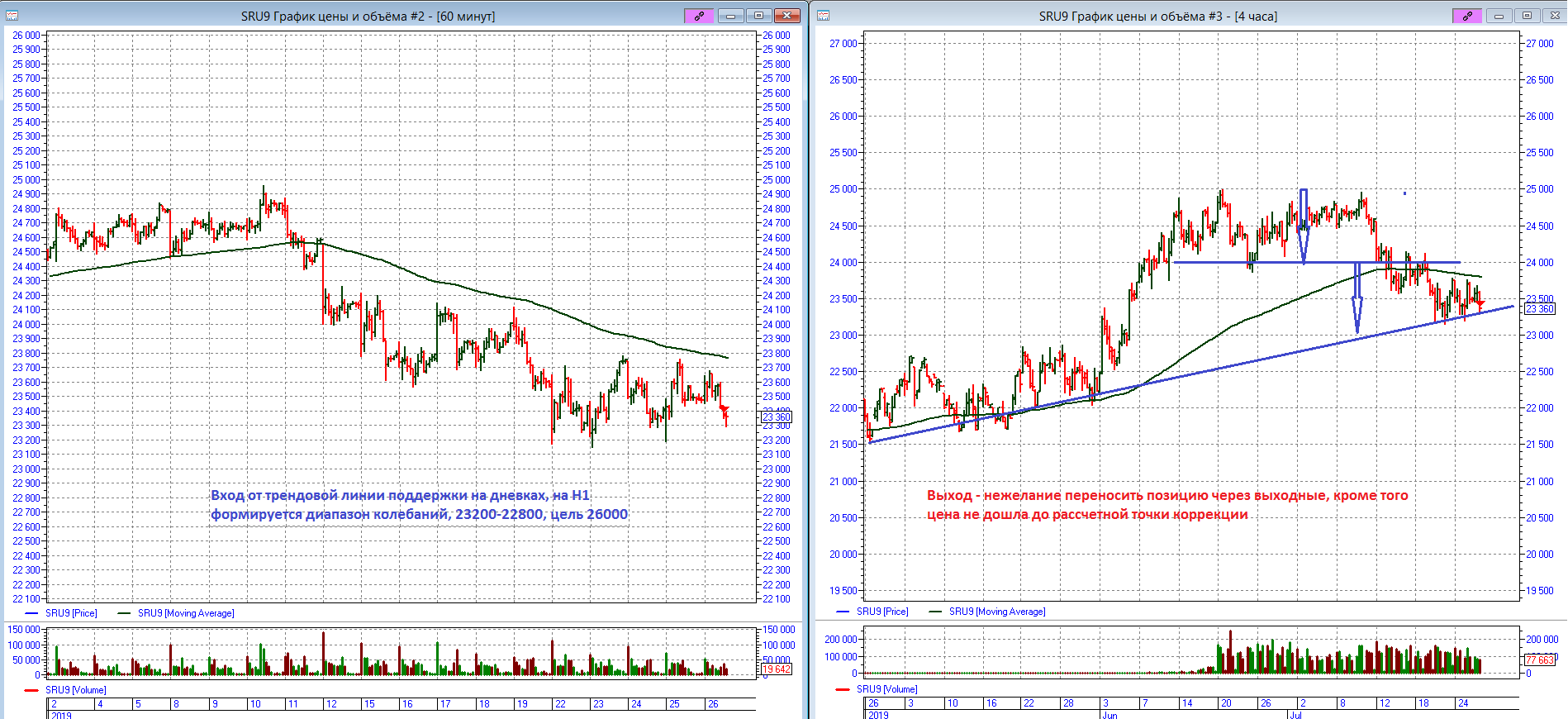The image size is (1568, 719).
Task: Maximize the 60-minute chart window
Action: 758,16
